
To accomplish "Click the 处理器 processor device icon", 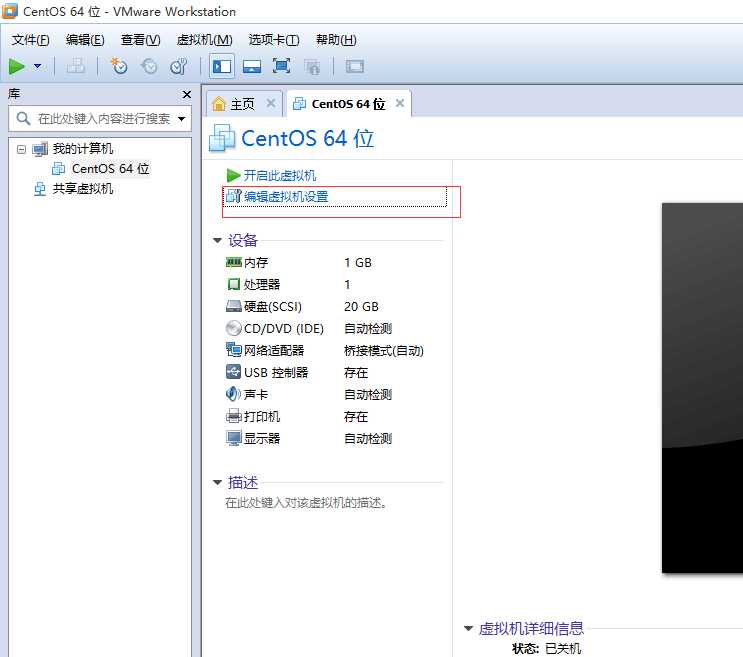I will (234, 284).
